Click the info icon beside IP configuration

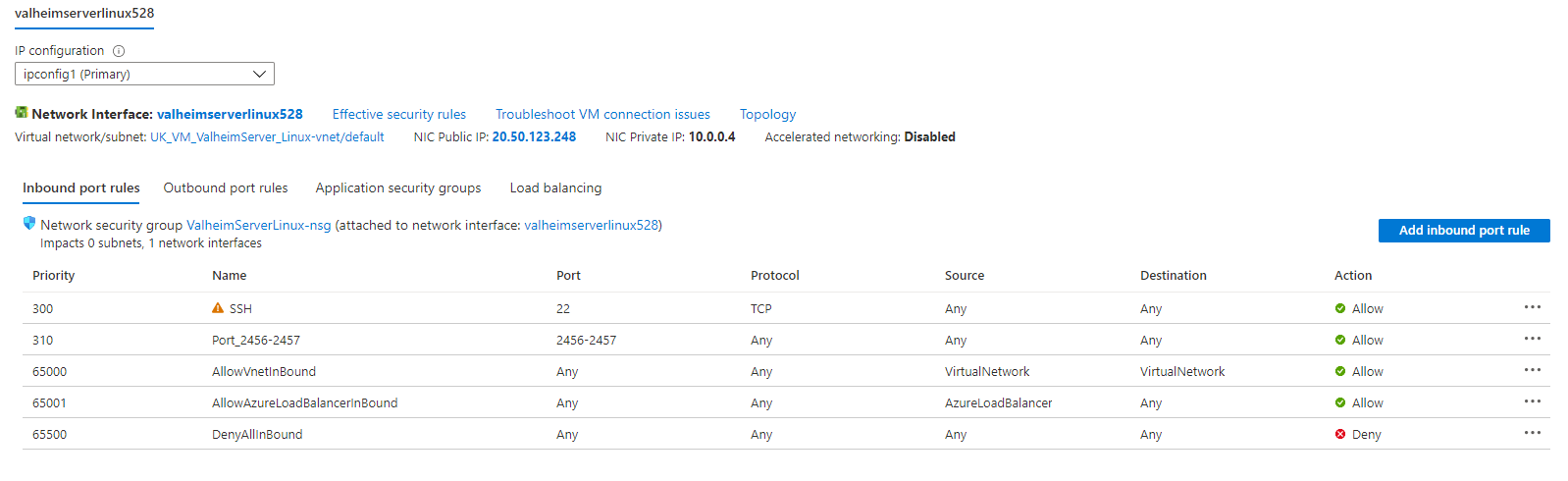pyautogui.click(x=119, y=51)
